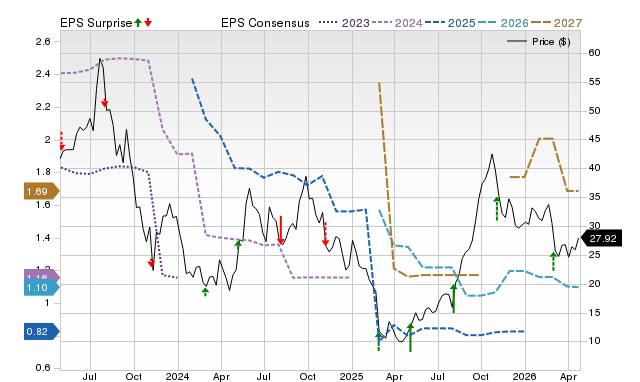This screenshot has width=640, height=382.
Task: Click the 2024 label on the time axis
Action: coord(178,376)
